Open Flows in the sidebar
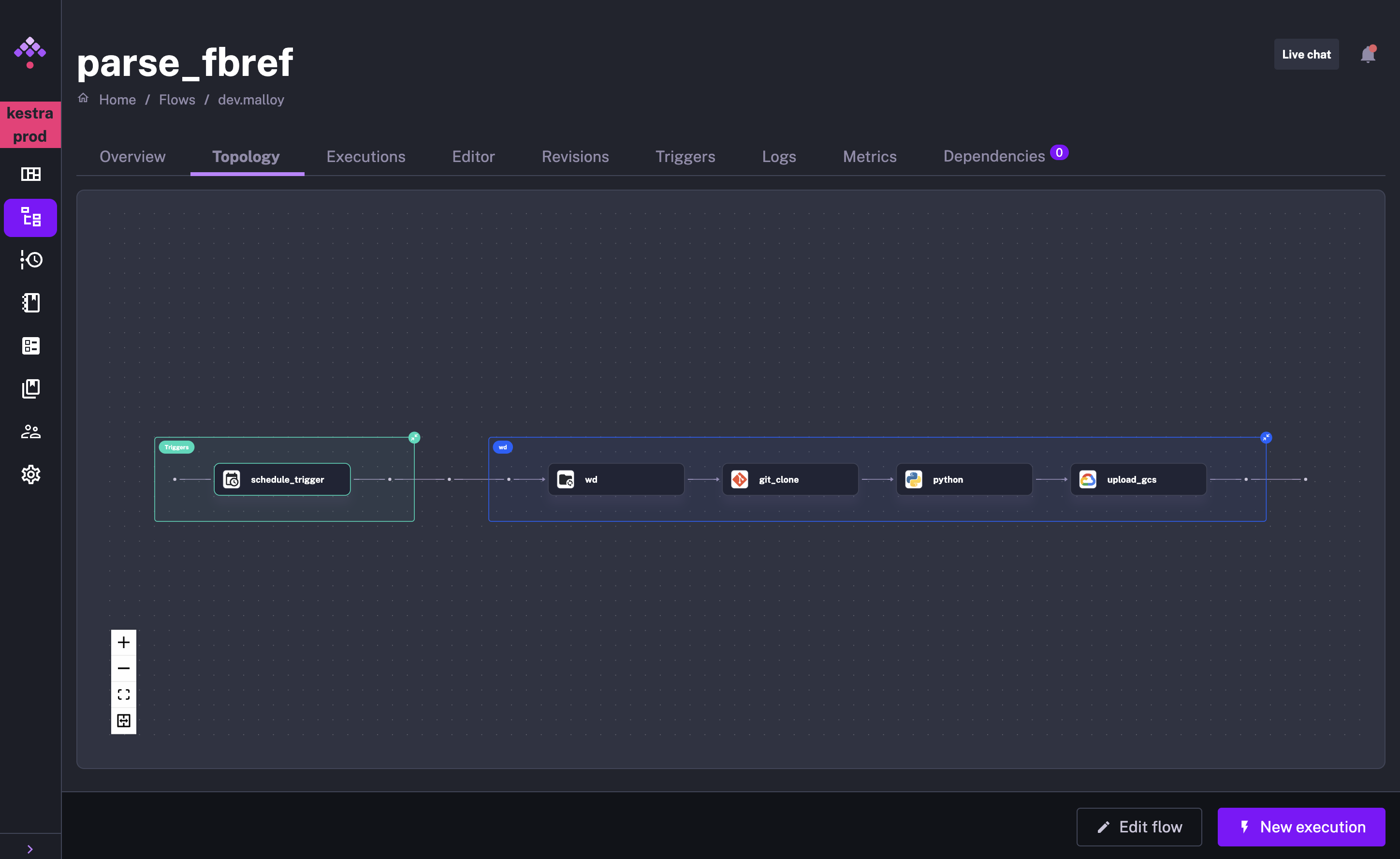The image size is (1400, 859). point(30,218)
